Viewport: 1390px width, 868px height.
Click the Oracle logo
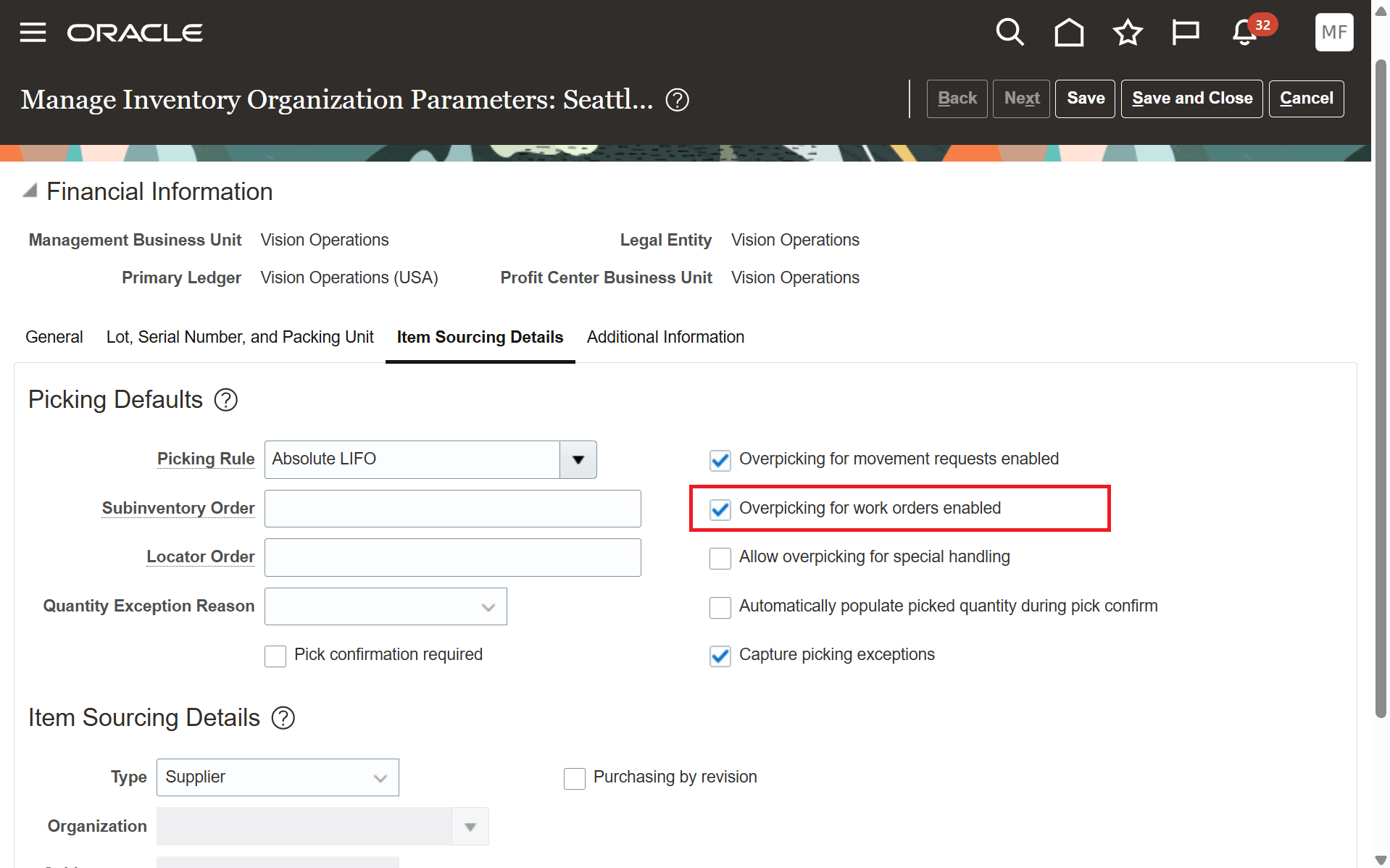coord(135,33)
